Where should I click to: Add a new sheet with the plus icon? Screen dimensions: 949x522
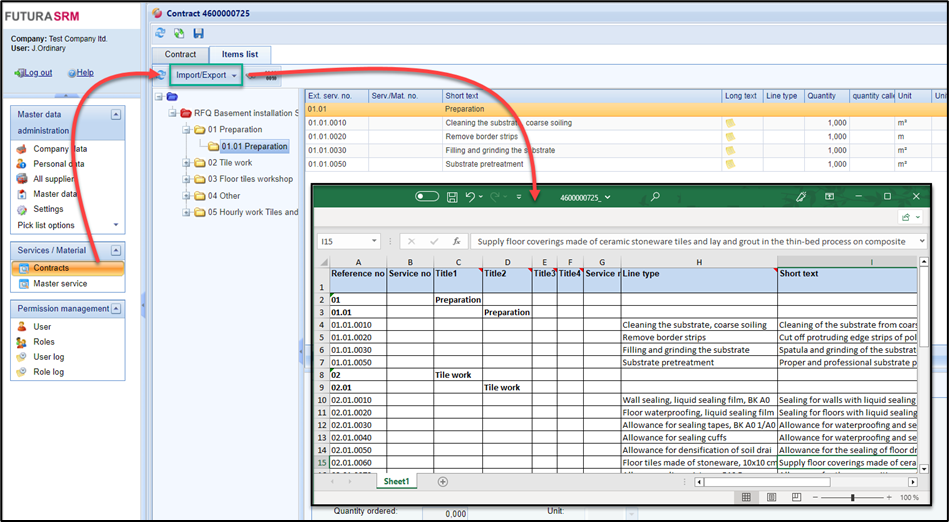(x=442, y=481)
